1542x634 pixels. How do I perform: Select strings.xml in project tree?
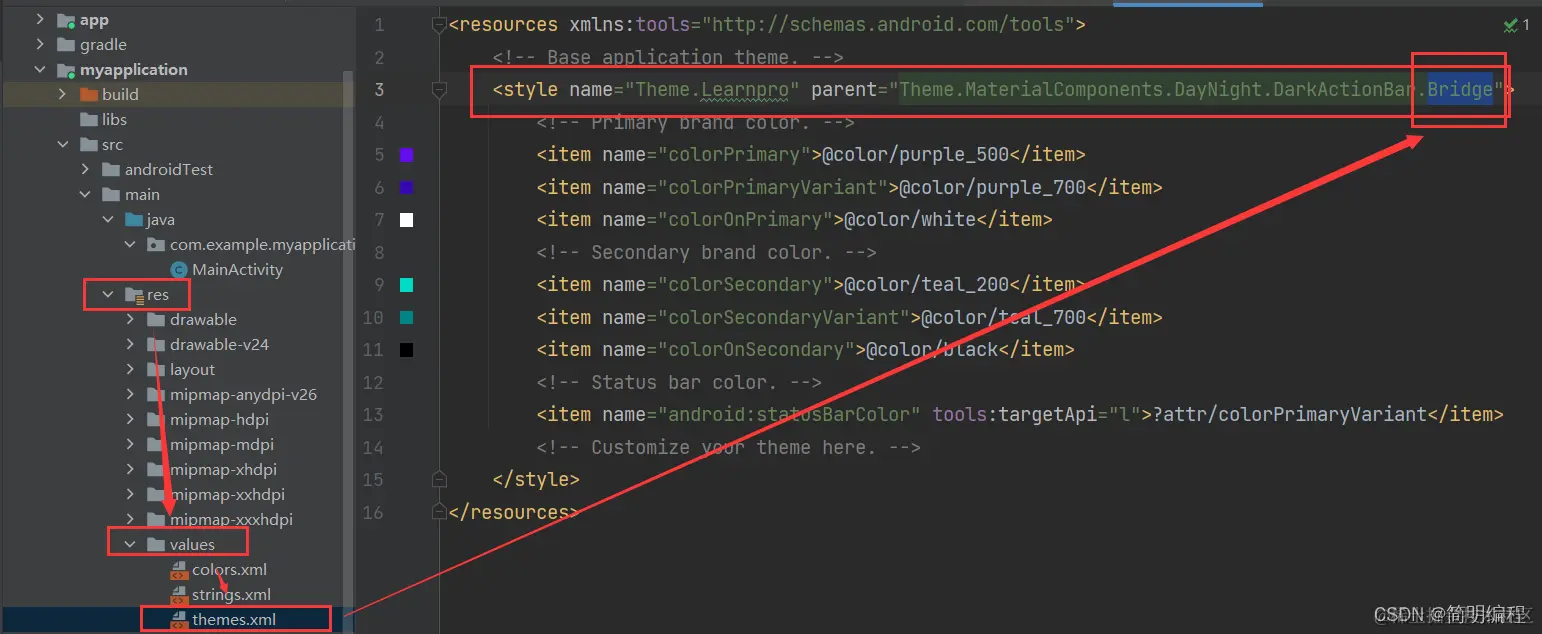pyautogui.click(x=231, y=594)
